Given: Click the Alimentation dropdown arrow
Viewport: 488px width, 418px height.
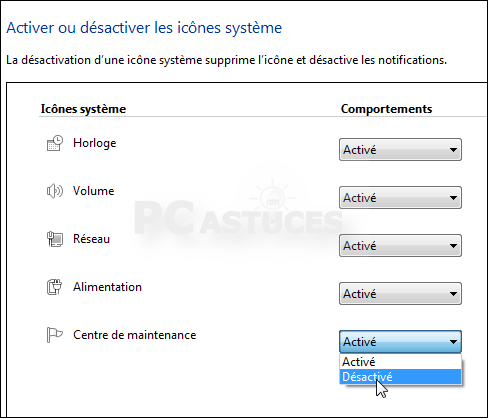Looking at the screenshot, I should click(x=453, y=294).
